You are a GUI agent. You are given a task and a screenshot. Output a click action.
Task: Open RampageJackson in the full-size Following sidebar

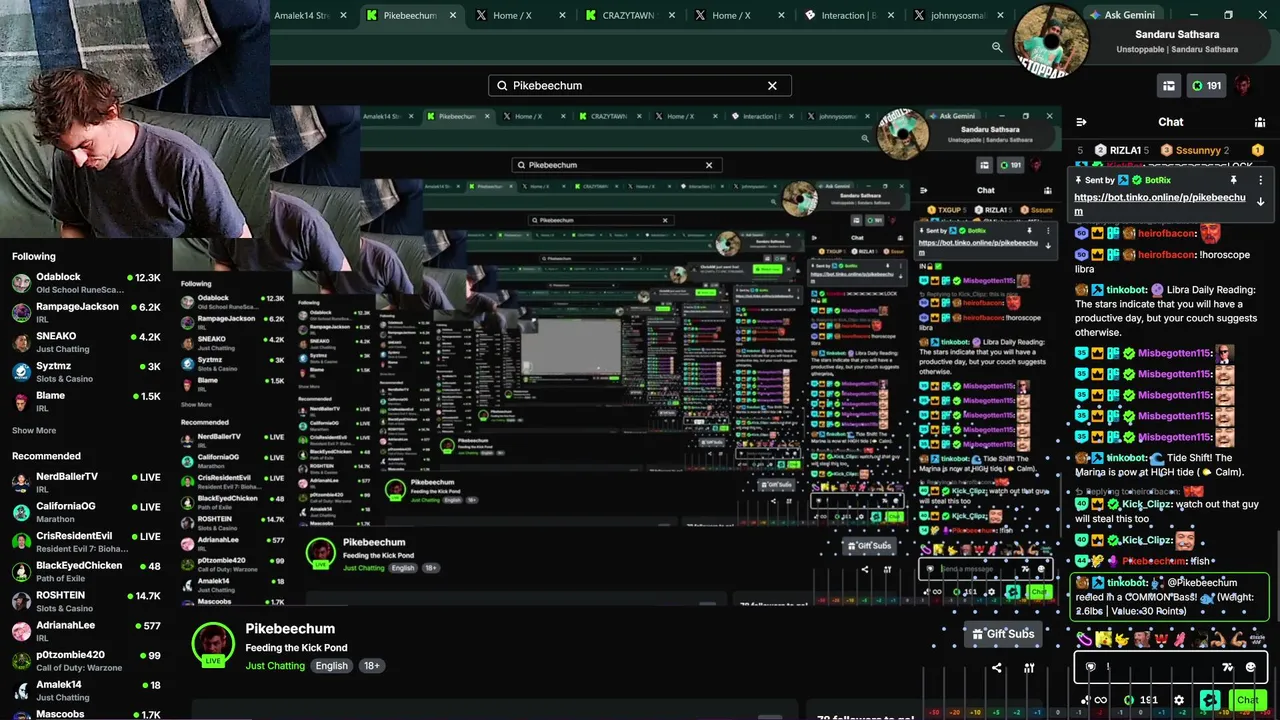[x=86, y=313]
